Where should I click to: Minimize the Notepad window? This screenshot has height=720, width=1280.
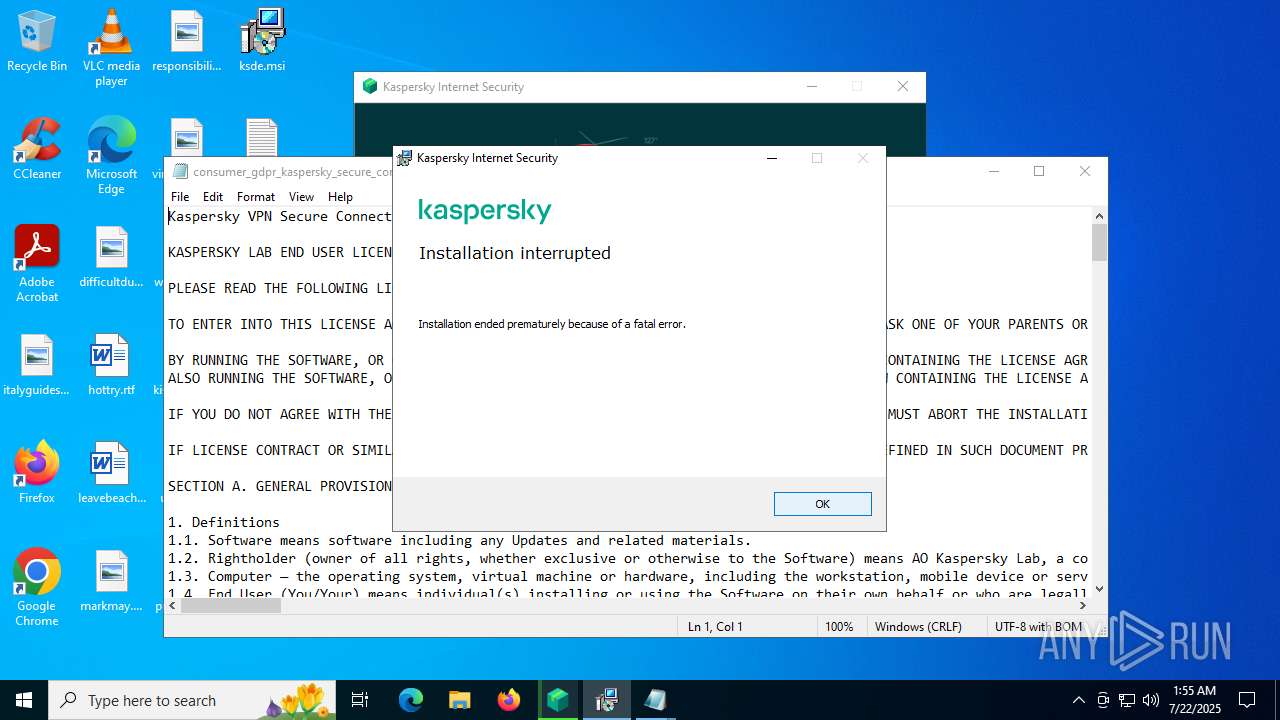[x=993, y=171]
